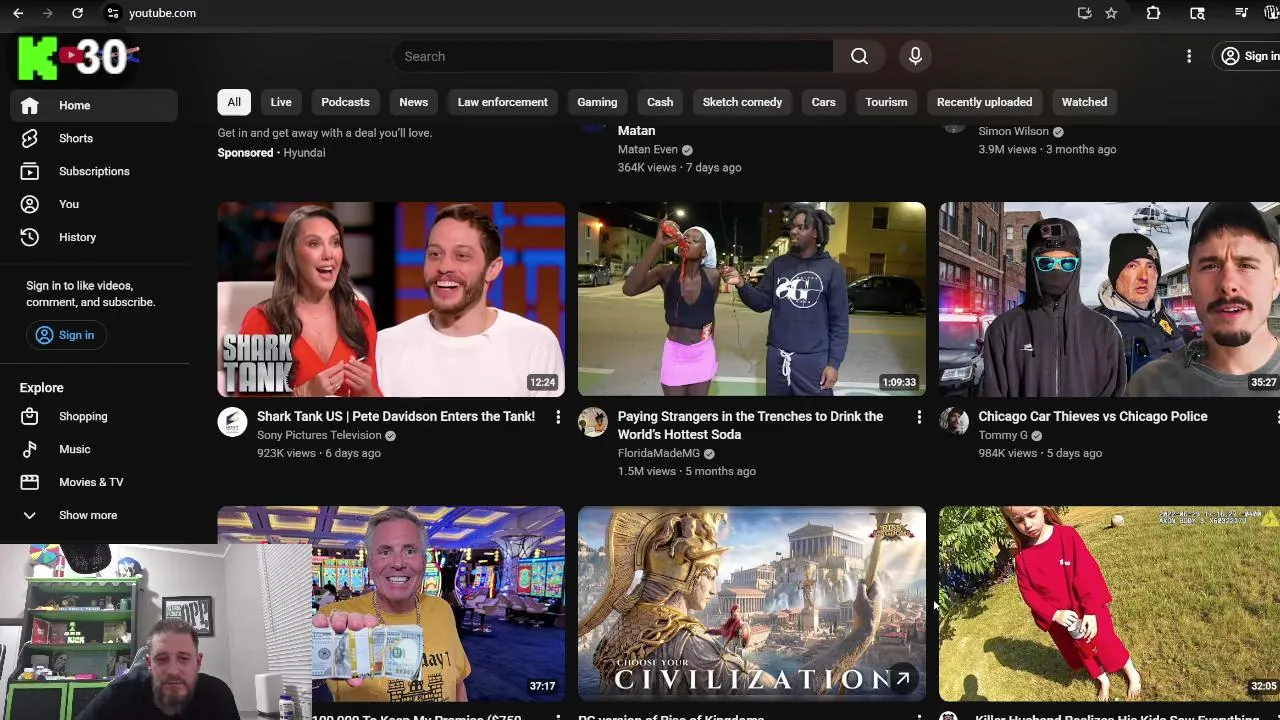1280x720 pixels.
Task: Open Sony Pictures Television channel name
Action: coord(319,435)
